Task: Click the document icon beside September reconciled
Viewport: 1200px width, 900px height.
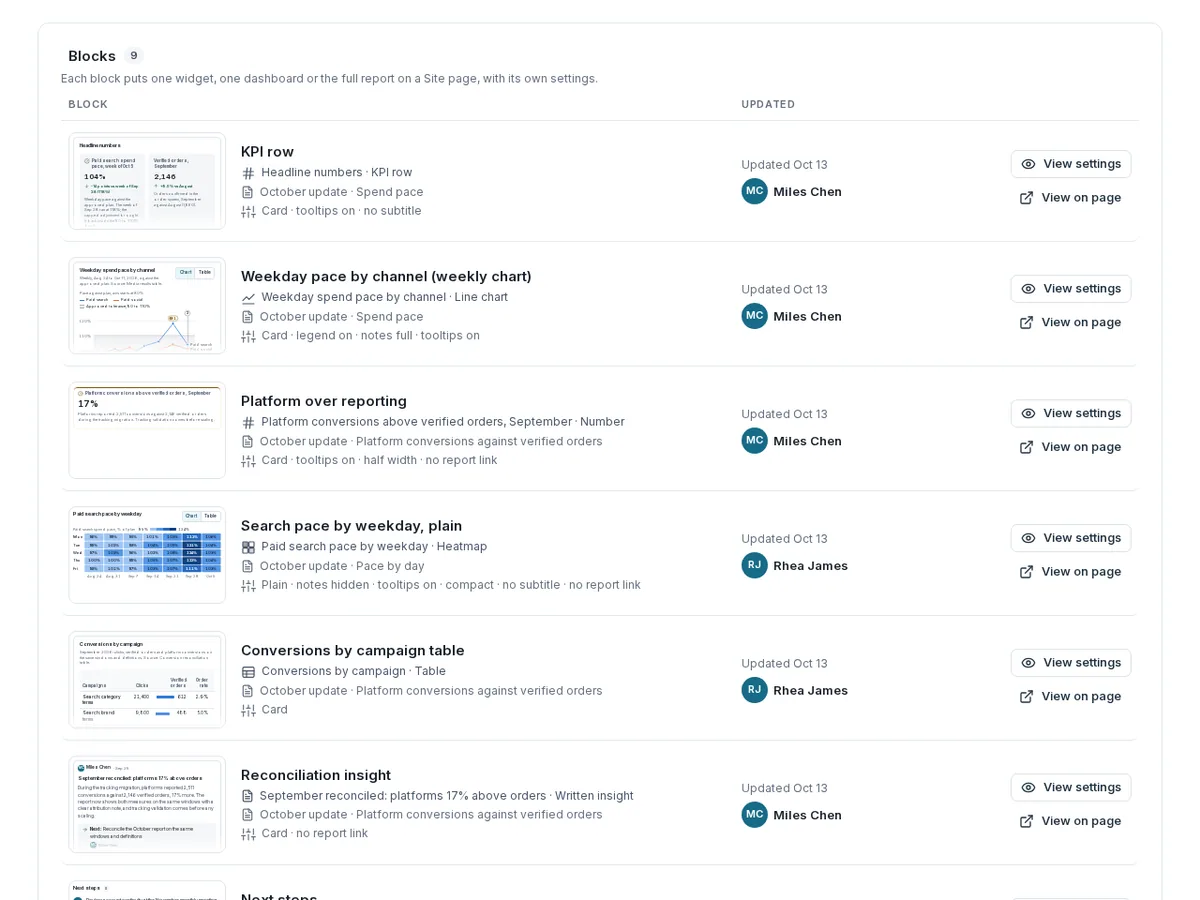Action: (x=248, y=796)
